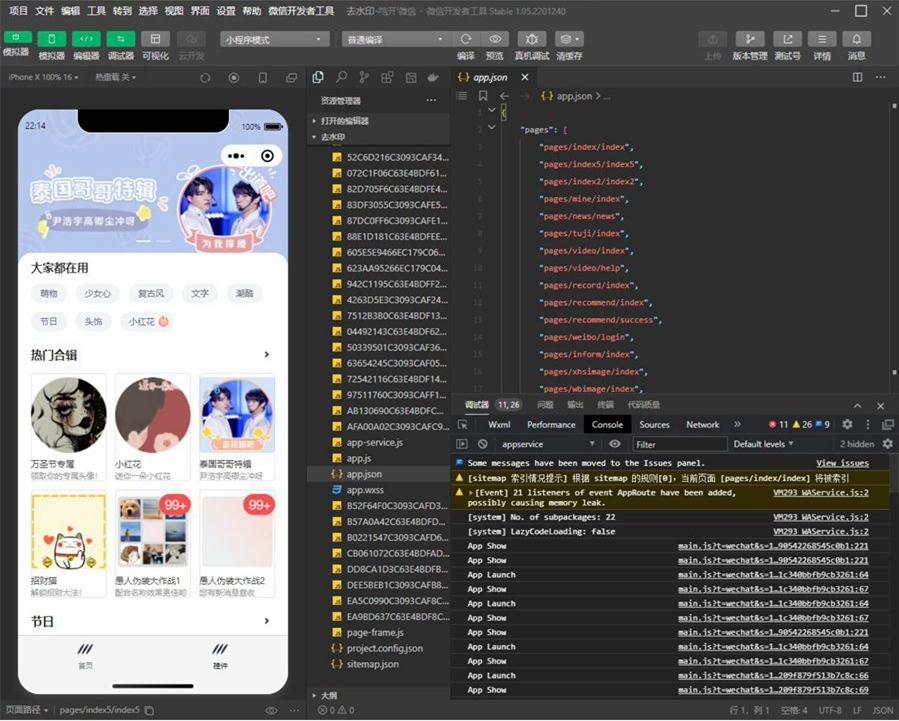Click the console Filter input field
Viewport: 899px width, 721px height.
tap(679, 444)
